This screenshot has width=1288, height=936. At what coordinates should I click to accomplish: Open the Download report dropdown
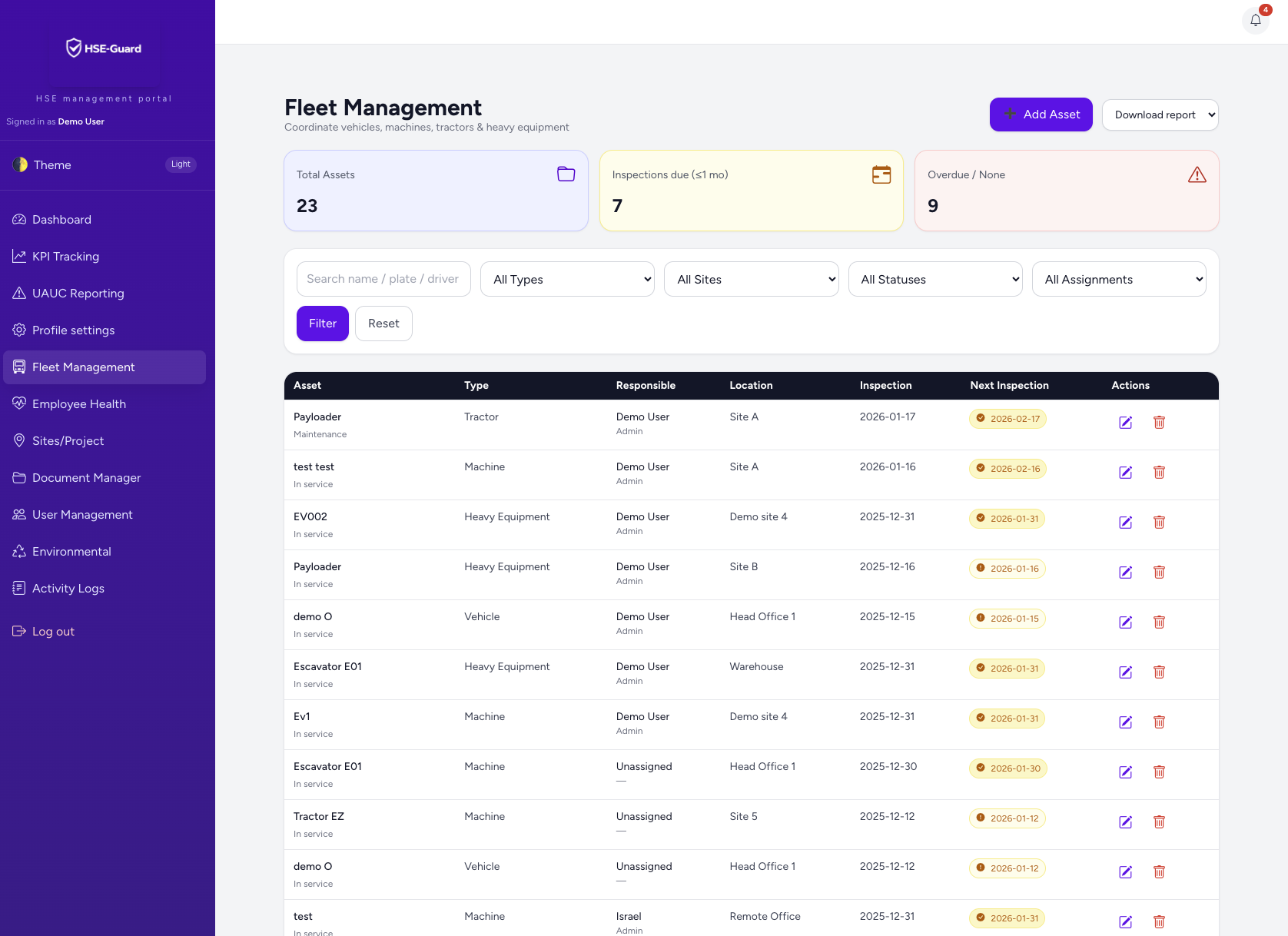pos(1160,115)
